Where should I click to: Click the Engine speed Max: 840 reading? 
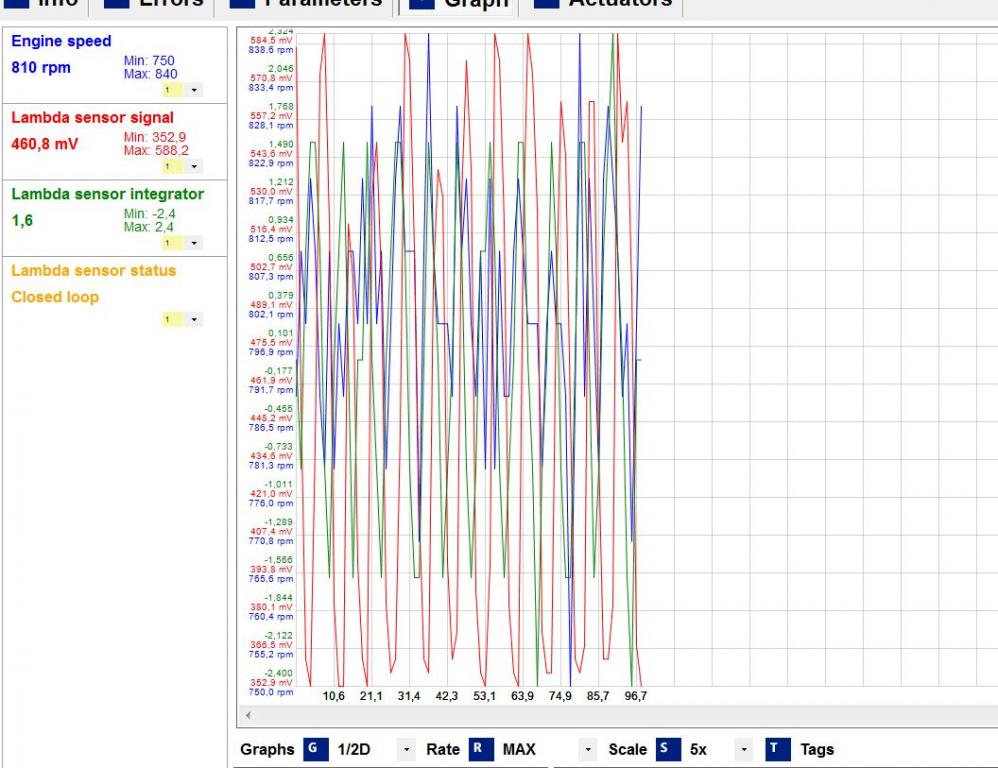150,74
